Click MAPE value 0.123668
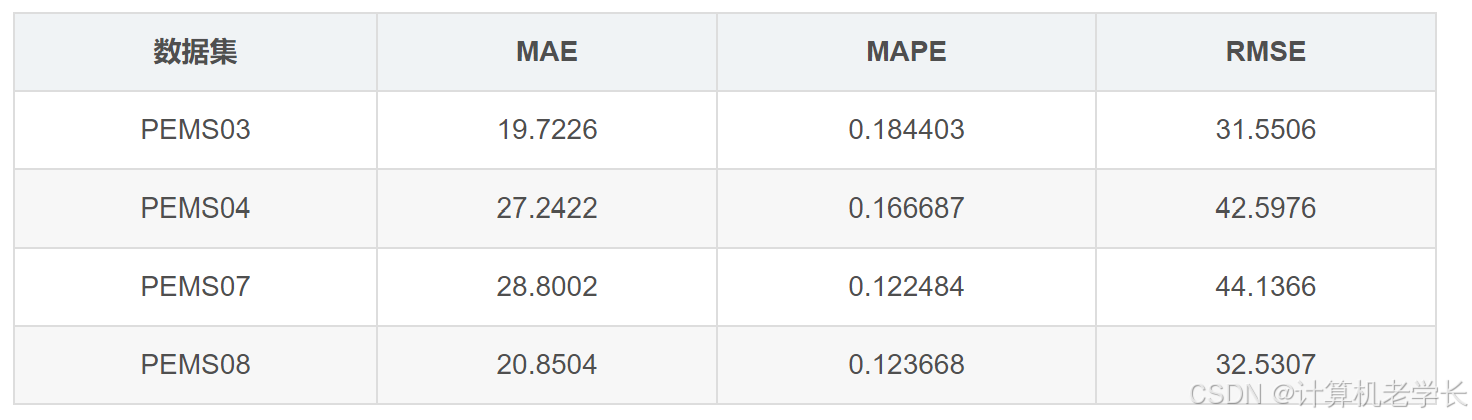This screenshot has width=1472, height=420. point(906,365)
